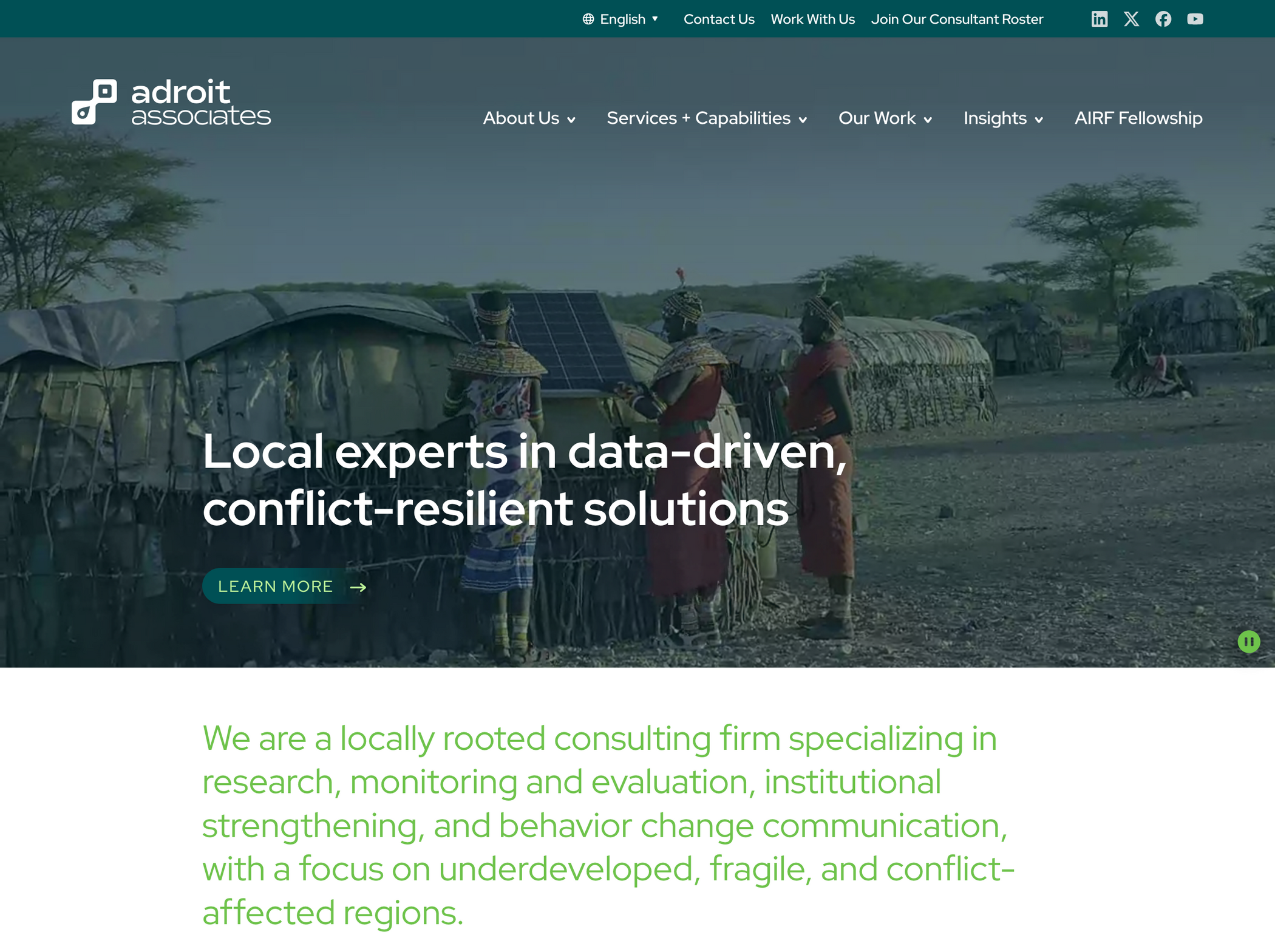Expand the Insights menu

click(x=1003, y=118)
